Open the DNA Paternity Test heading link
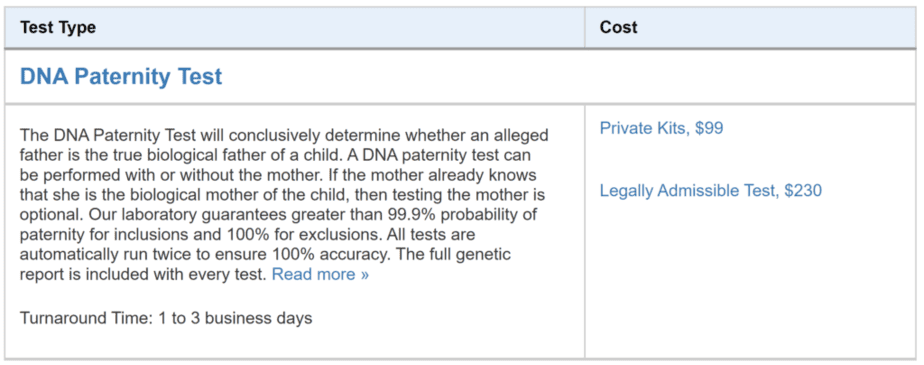Screen dimensions: 924x365 click(x=121, y=77)
